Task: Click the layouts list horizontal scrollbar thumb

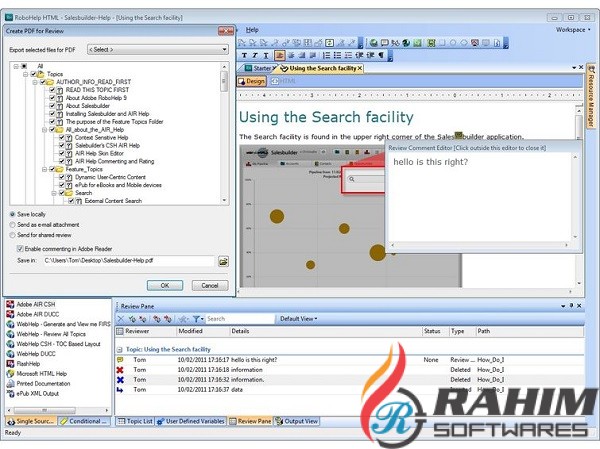Action: coord(43,410)
